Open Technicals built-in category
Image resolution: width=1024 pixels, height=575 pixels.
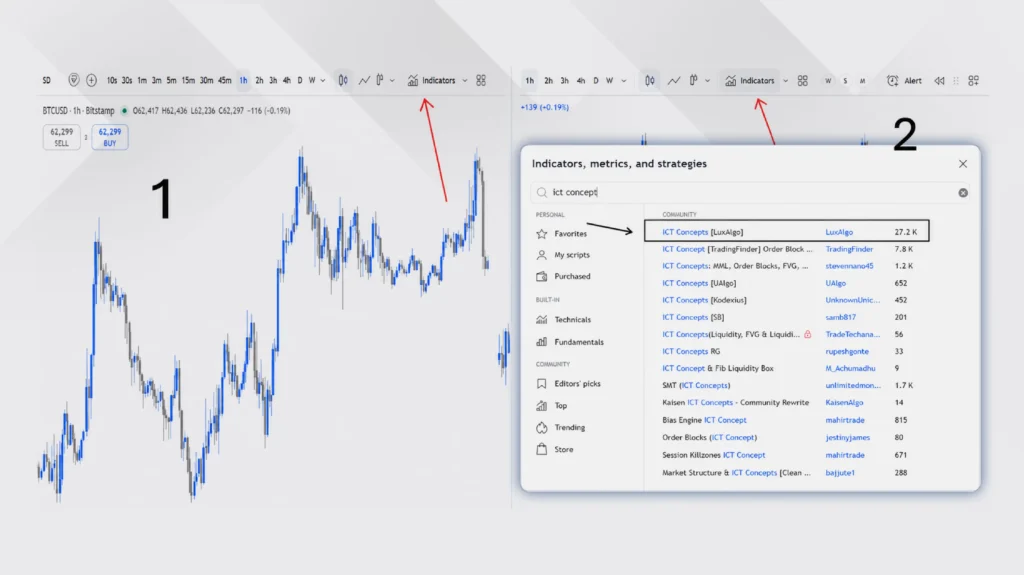coord(564,320)
